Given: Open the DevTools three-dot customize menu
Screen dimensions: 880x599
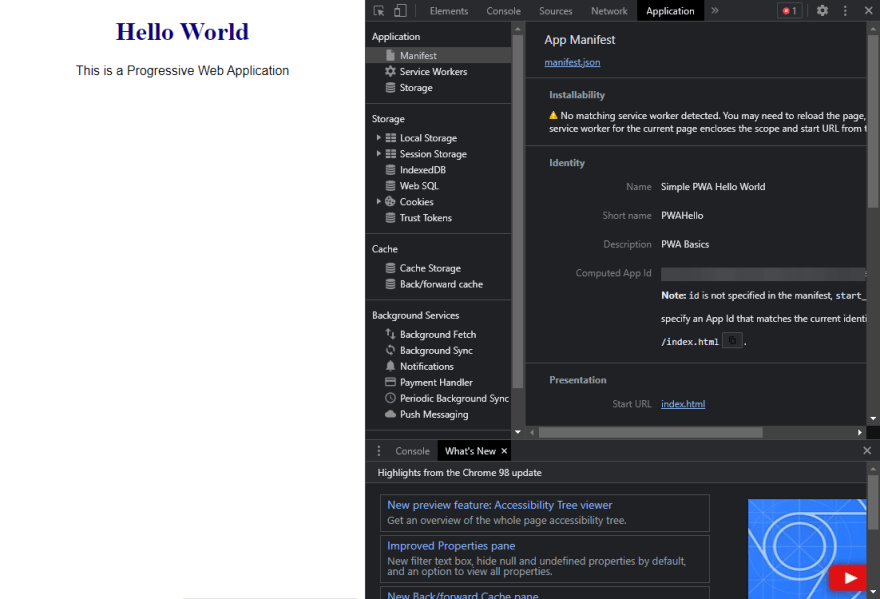Looking at the screenshot, I should [845, 11].
